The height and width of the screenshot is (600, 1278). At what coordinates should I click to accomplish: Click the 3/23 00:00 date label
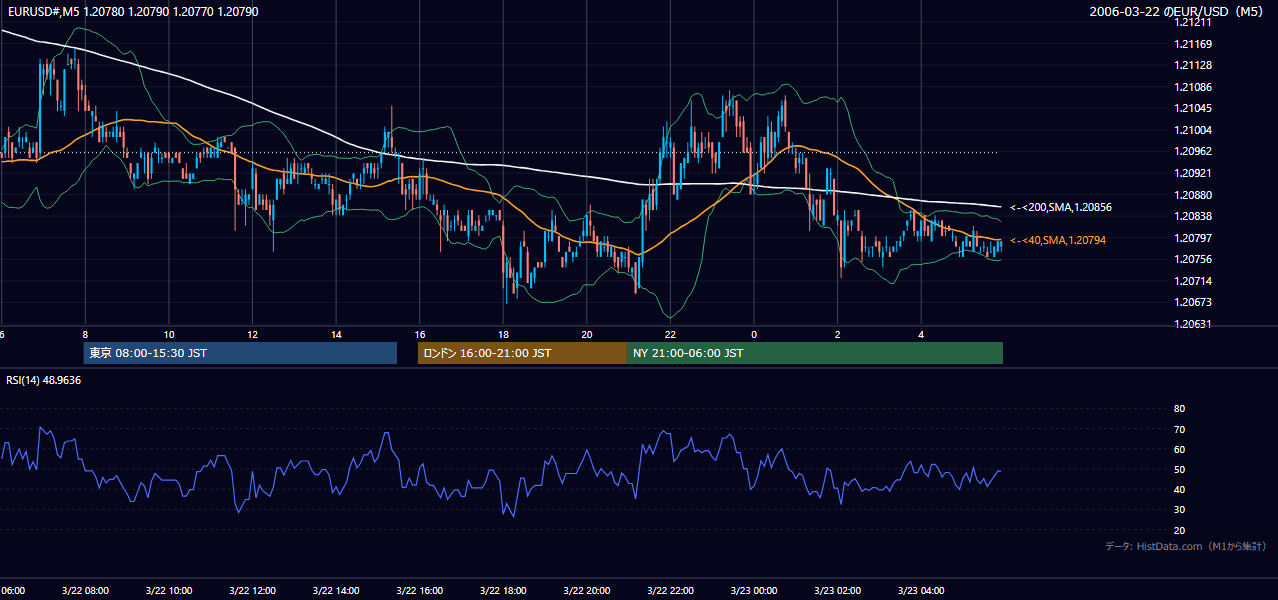click(754, 590)
